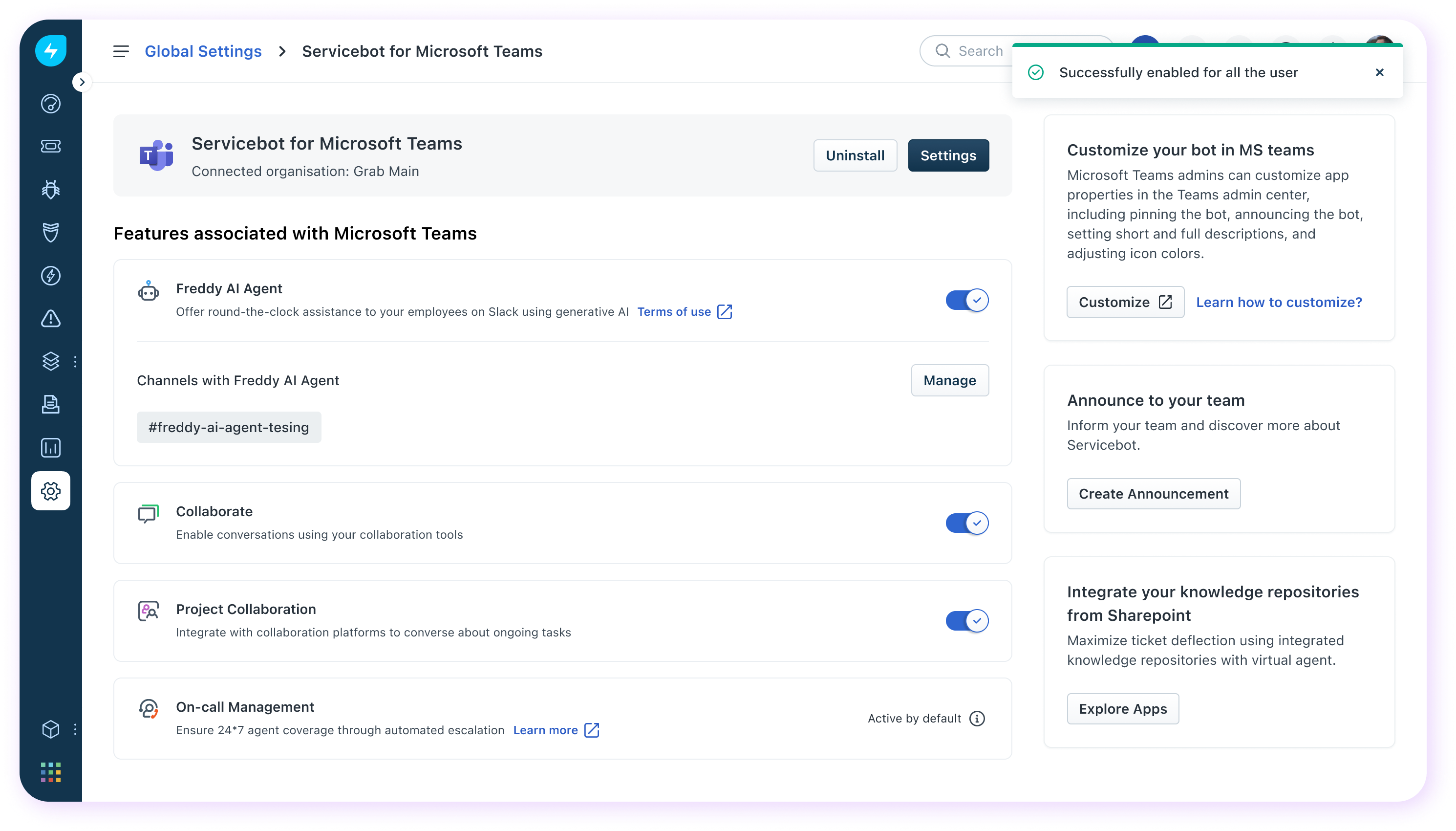Open the shield icon in sidebar
Viewport: 1456px width, 831px height.
pyautogui.click(x=51, y=232)
